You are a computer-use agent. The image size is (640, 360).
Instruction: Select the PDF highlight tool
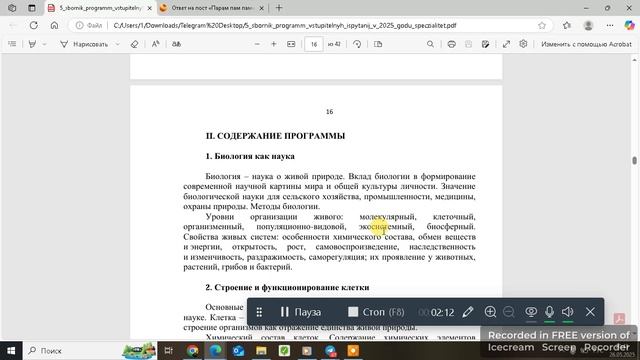32,44
